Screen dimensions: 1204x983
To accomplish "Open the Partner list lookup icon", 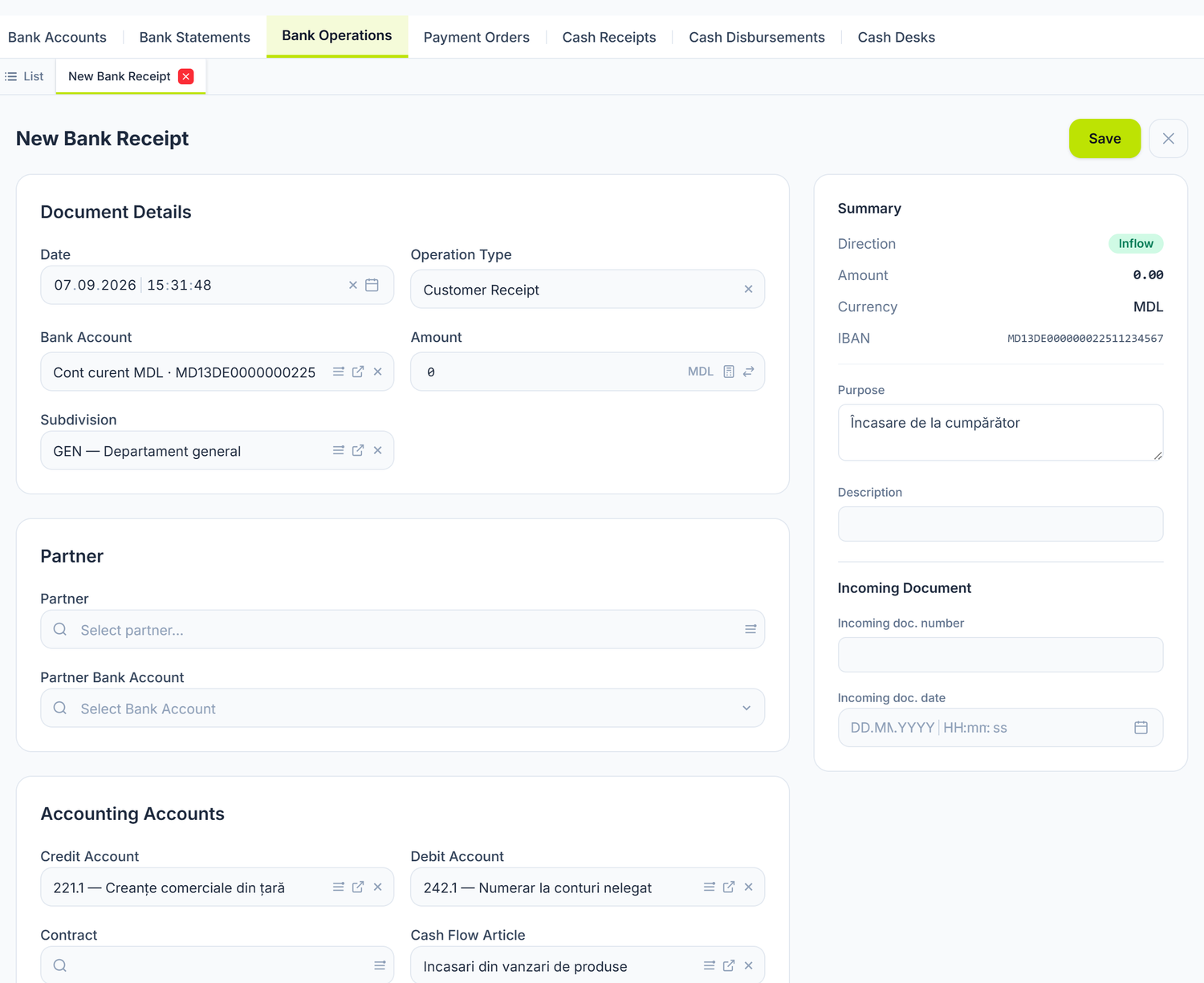I will pos(750,629).
